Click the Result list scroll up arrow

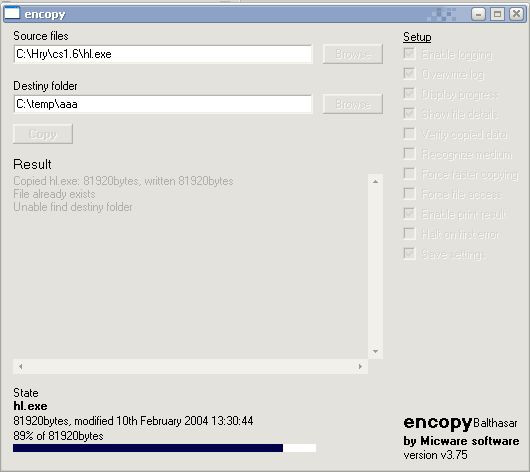click(375, 182)
